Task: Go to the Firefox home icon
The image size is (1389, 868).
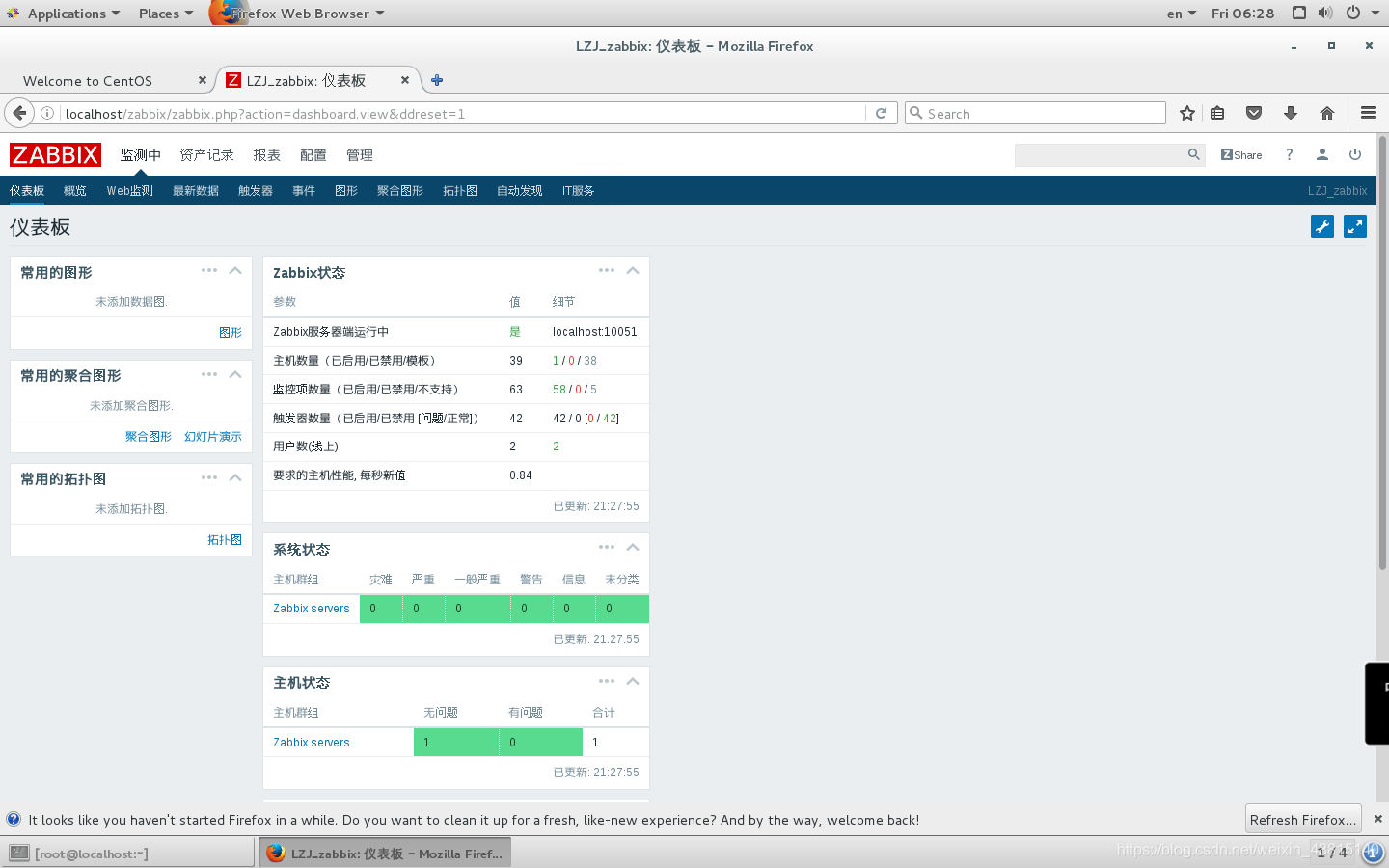Action: [1327, 114]
